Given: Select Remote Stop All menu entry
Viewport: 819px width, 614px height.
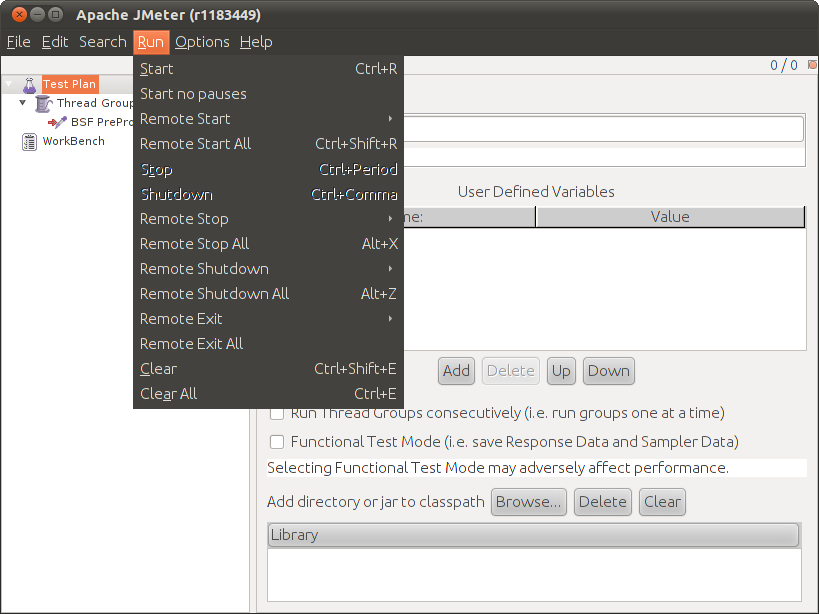Looking at the screenshot, I should 194,243.
